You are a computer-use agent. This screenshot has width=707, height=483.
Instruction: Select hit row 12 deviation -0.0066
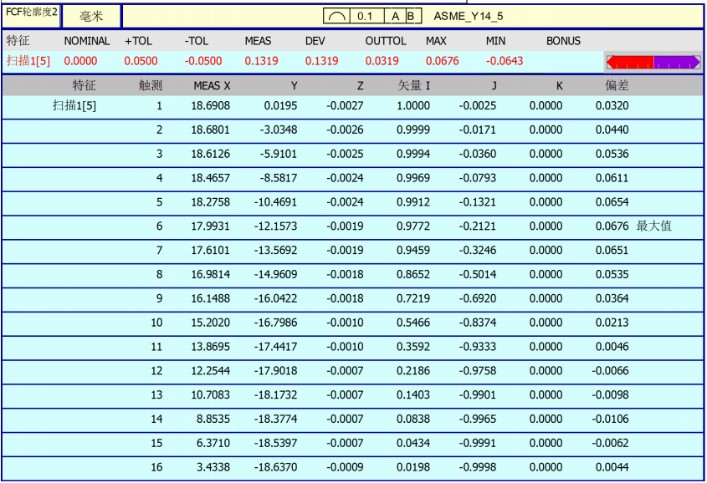pos(610,371)
